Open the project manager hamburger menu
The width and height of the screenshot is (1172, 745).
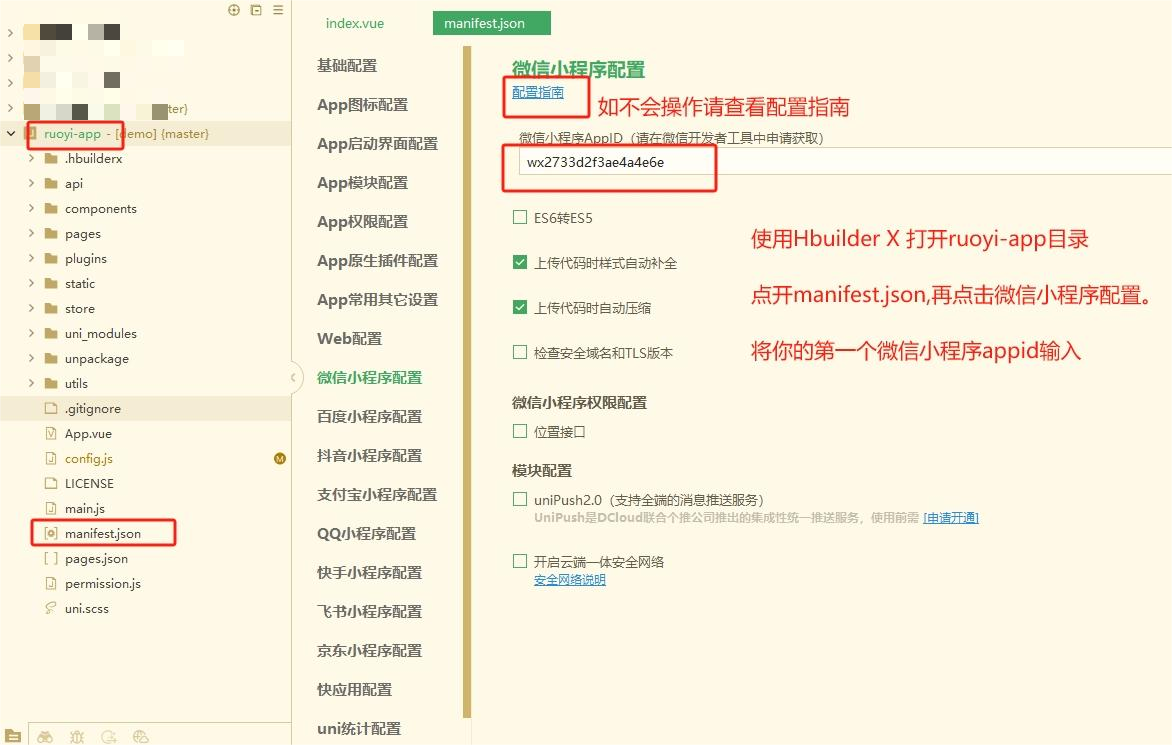click(x=278, y=10)
